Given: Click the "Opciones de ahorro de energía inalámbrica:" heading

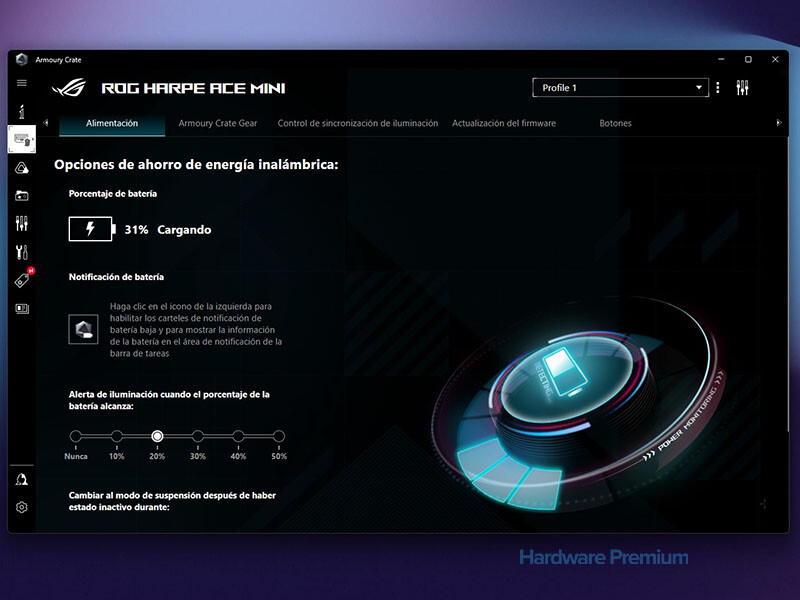Looking at the screenshot, I should click(x=196, y=165).
